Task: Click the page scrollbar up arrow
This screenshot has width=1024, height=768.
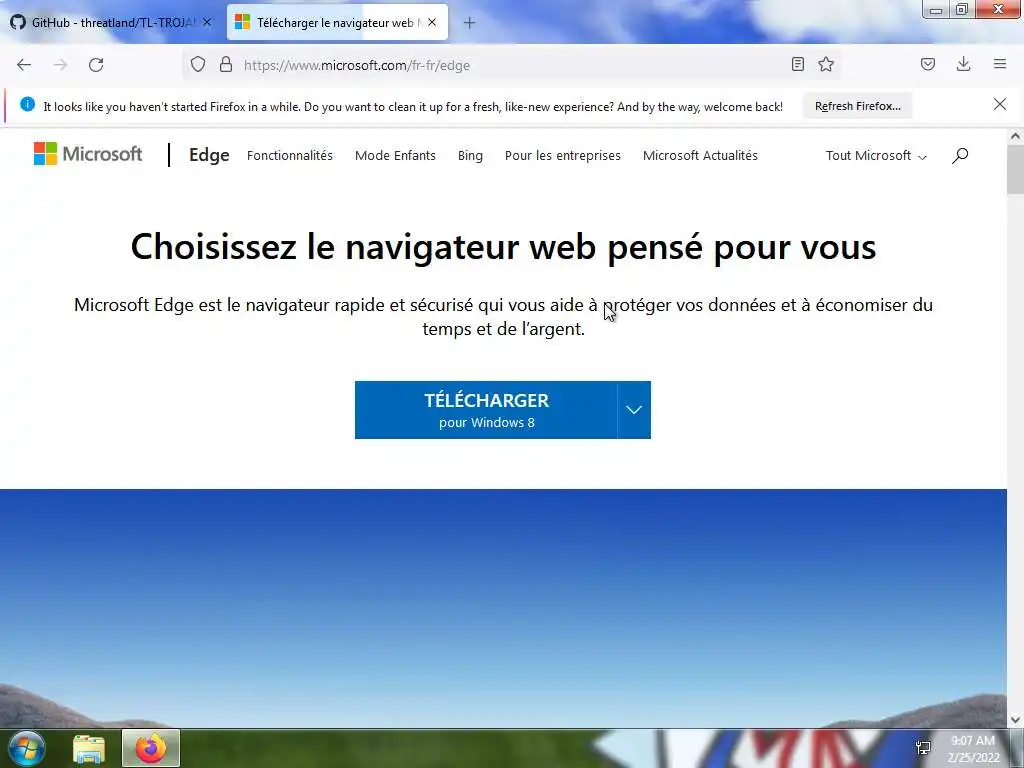Action: pos(1015,136)
